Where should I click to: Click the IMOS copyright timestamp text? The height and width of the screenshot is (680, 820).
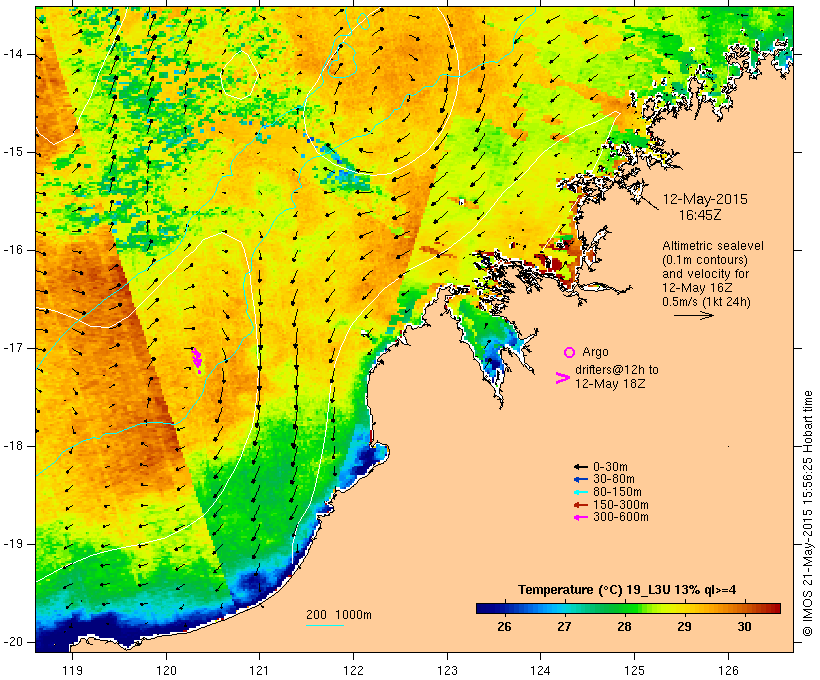pyautogui.click(x=808, y=514)
